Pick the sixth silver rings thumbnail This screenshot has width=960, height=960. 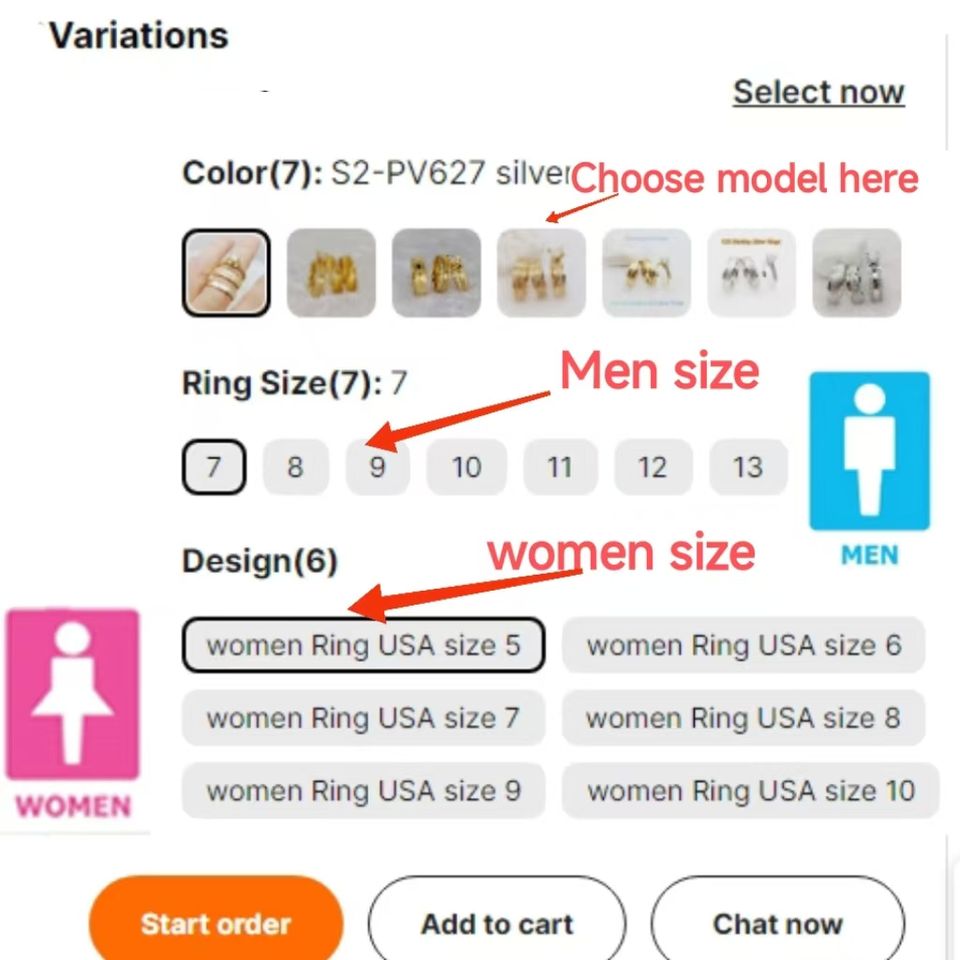[751, 273]
